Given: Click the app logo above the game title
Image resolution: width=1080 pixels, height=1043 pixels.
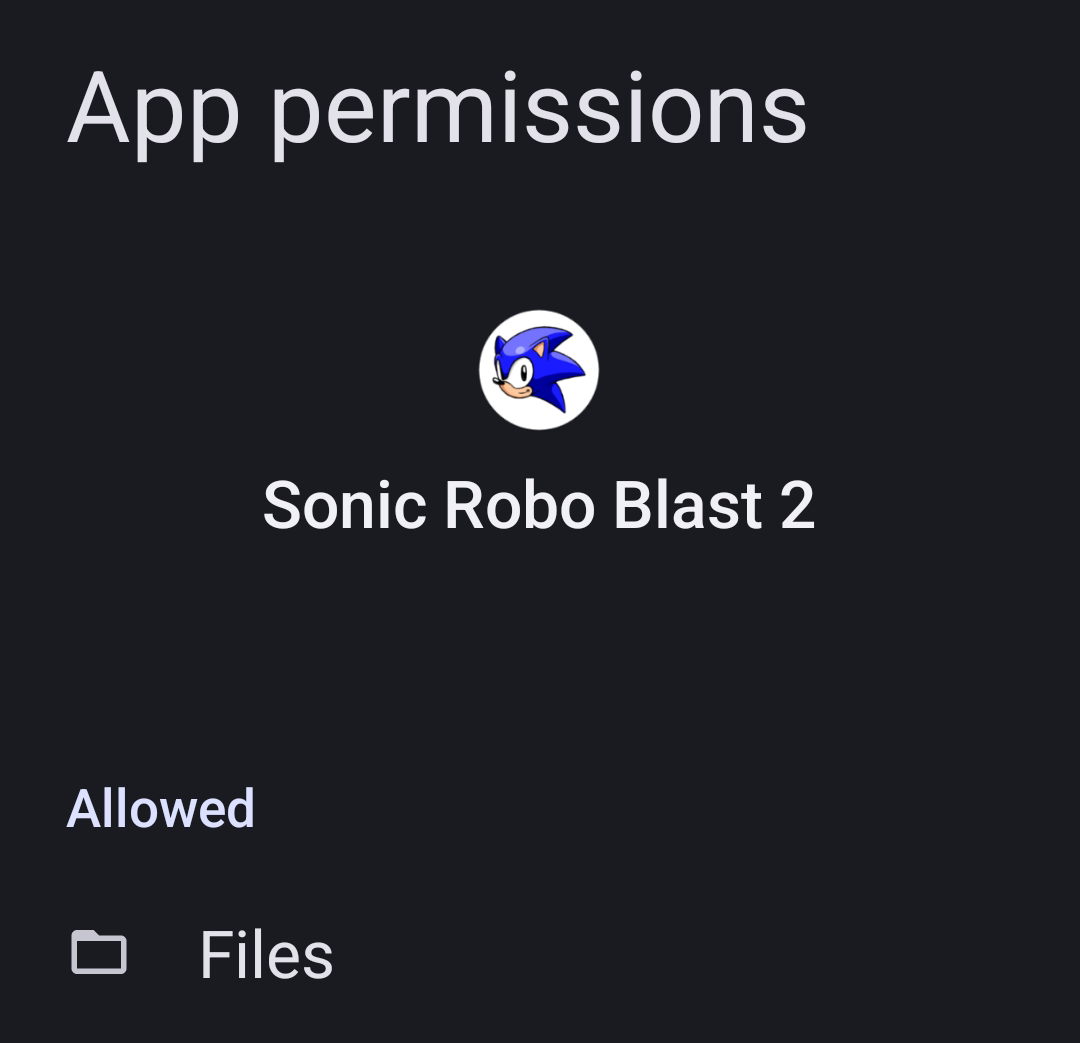Looking at the screenshot, I should click(539, 370).
